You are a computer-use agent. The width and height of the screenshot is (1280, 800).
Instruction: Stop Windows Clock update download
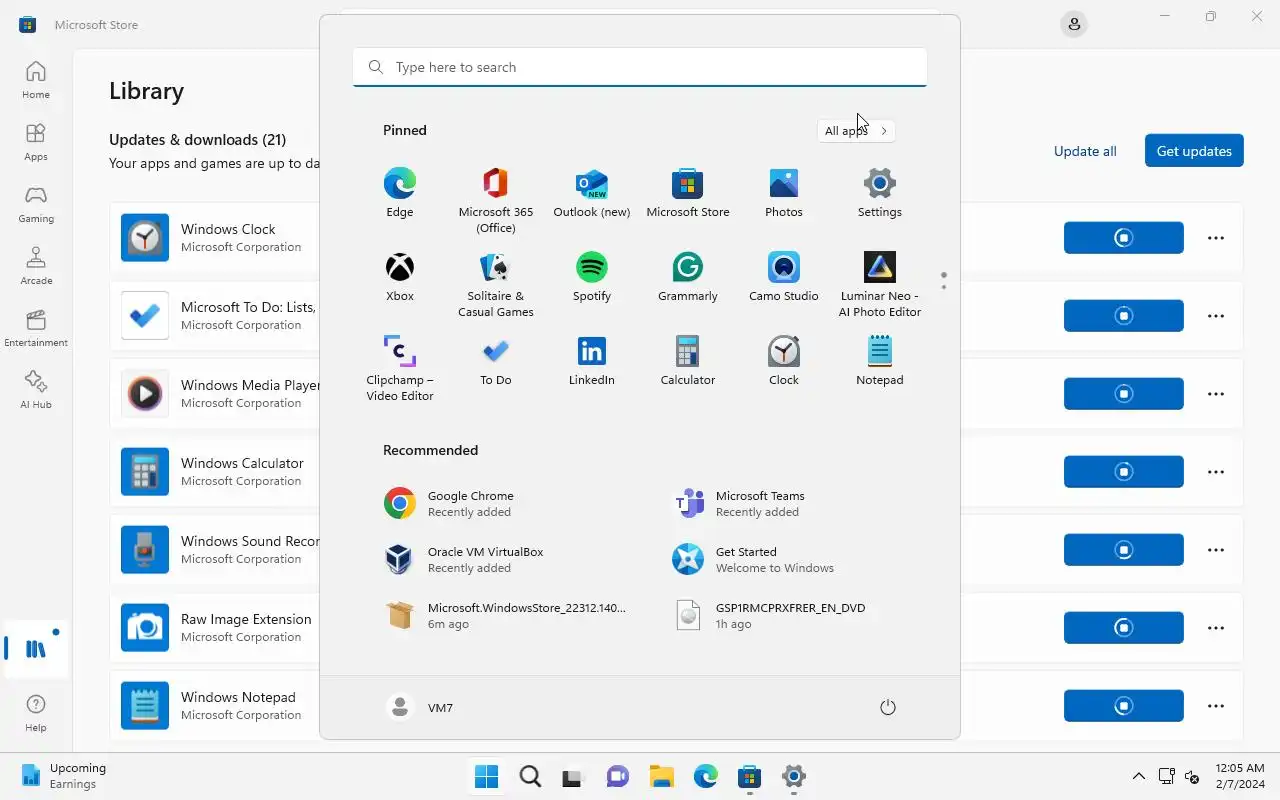point(1124,238)
